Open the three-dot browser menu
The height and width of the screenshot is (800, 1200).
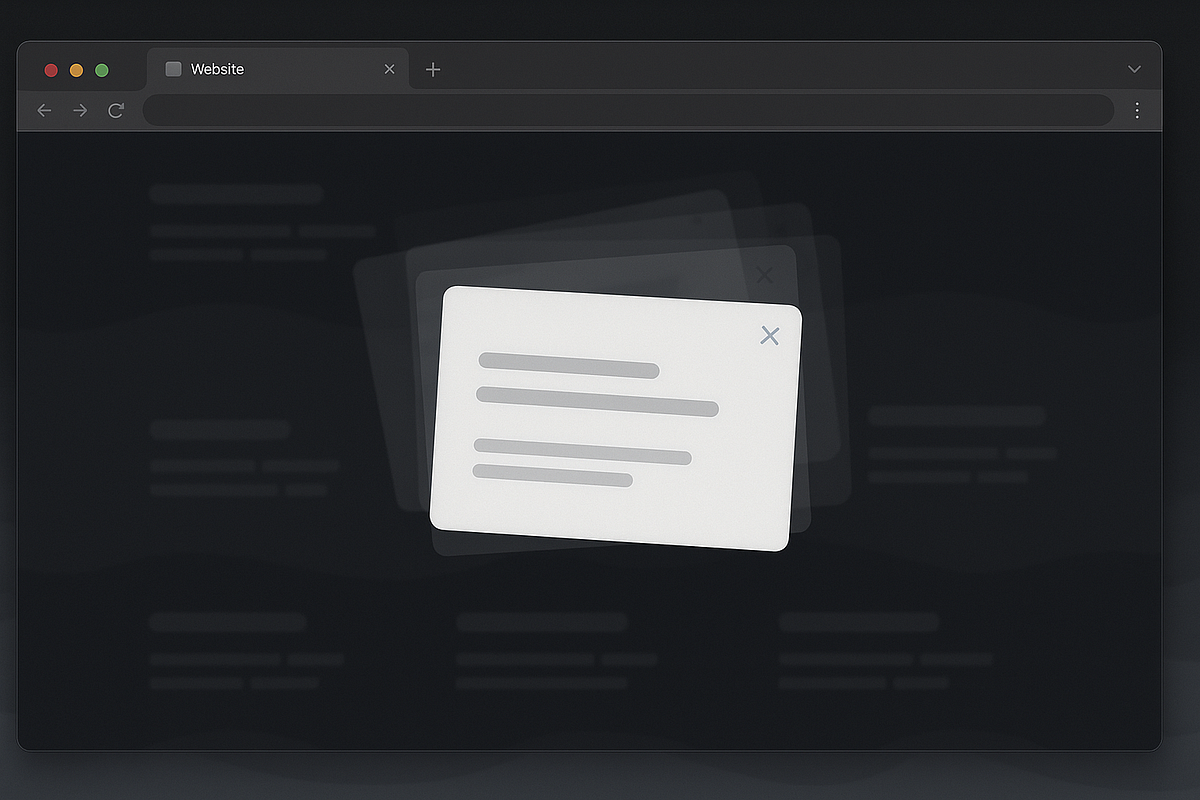pos(1137,110)
